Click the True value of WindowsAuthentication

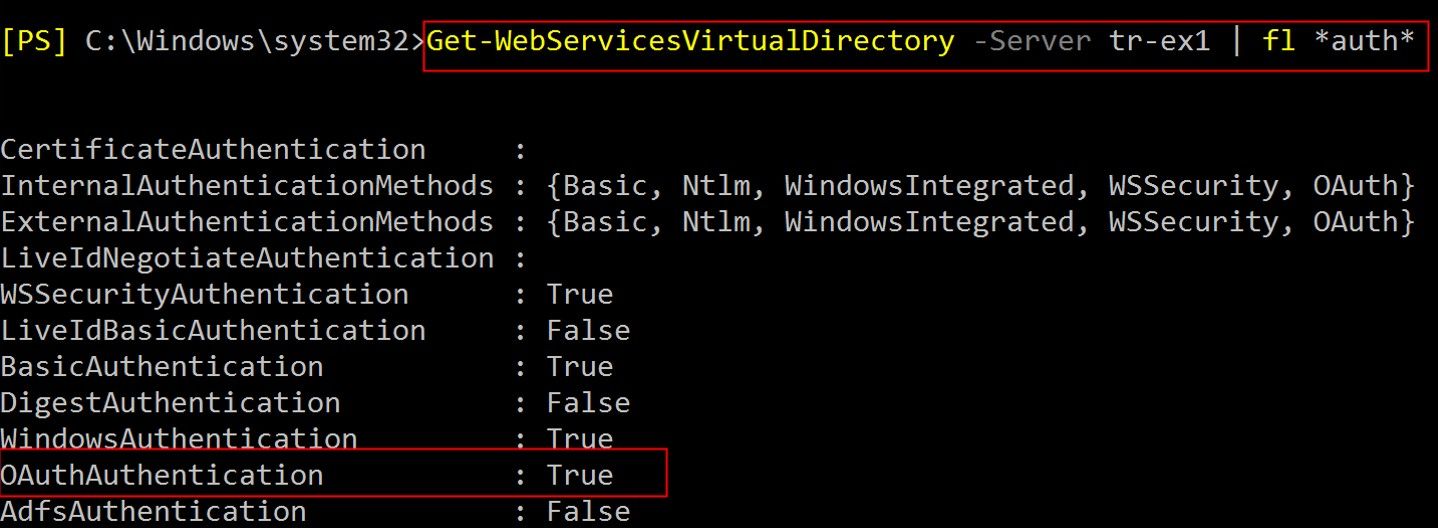[579, 438]
